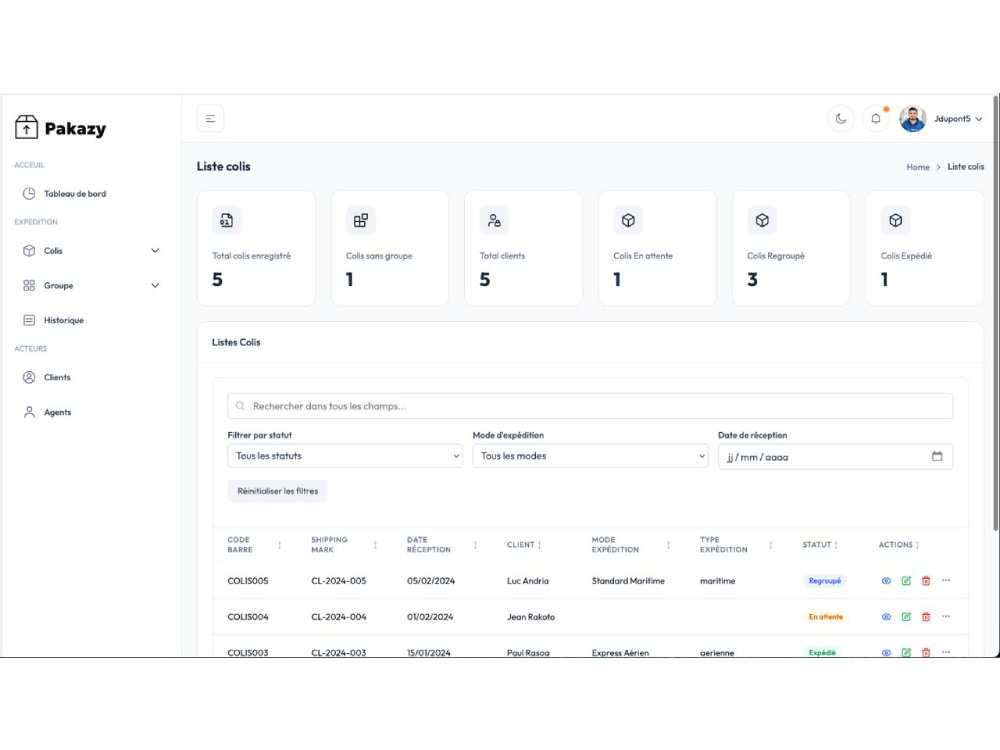Delete COLIS004 row
The height and width of the screenshot is (750, 1000).
pyautogui.click(x=926, y=617)
